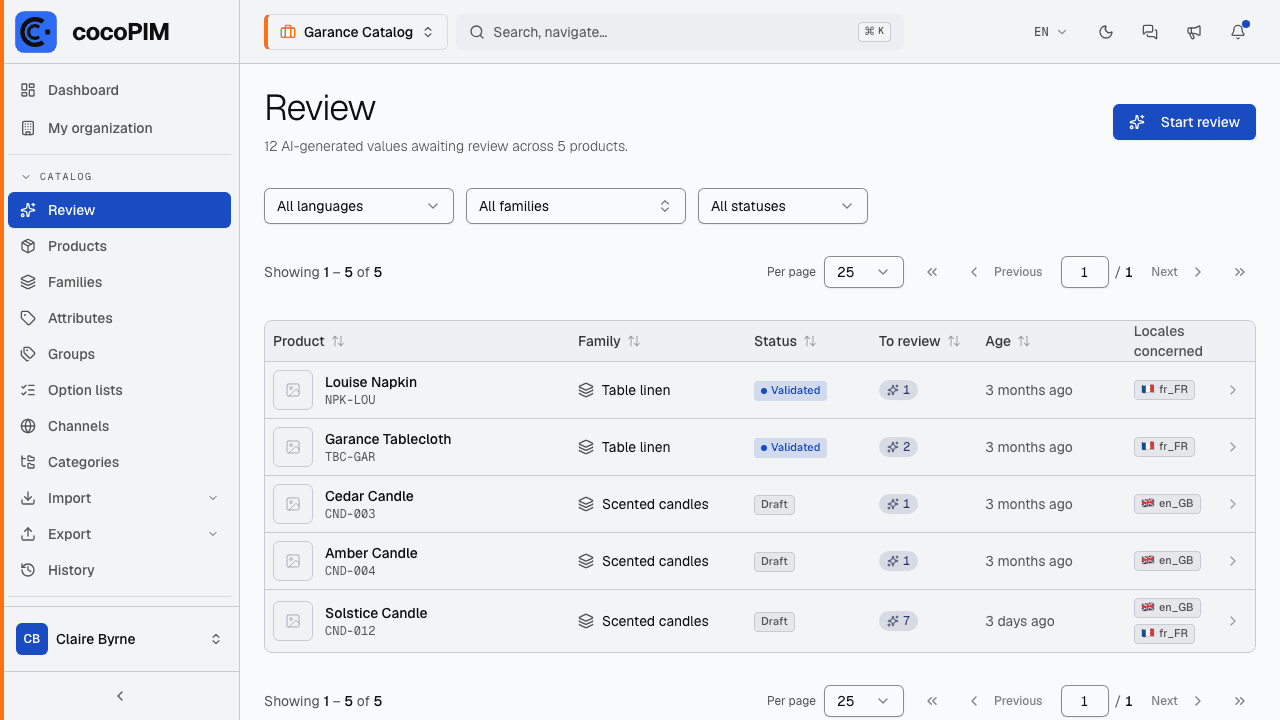Toggle dark mode moon icon
This screenshot has height=720, width=1280.
pyautogui.click(x=1106, y=32)
